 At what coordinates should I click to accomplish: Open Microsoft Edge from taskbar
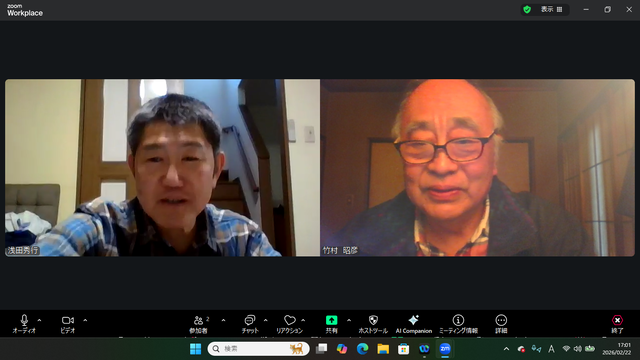362,349
